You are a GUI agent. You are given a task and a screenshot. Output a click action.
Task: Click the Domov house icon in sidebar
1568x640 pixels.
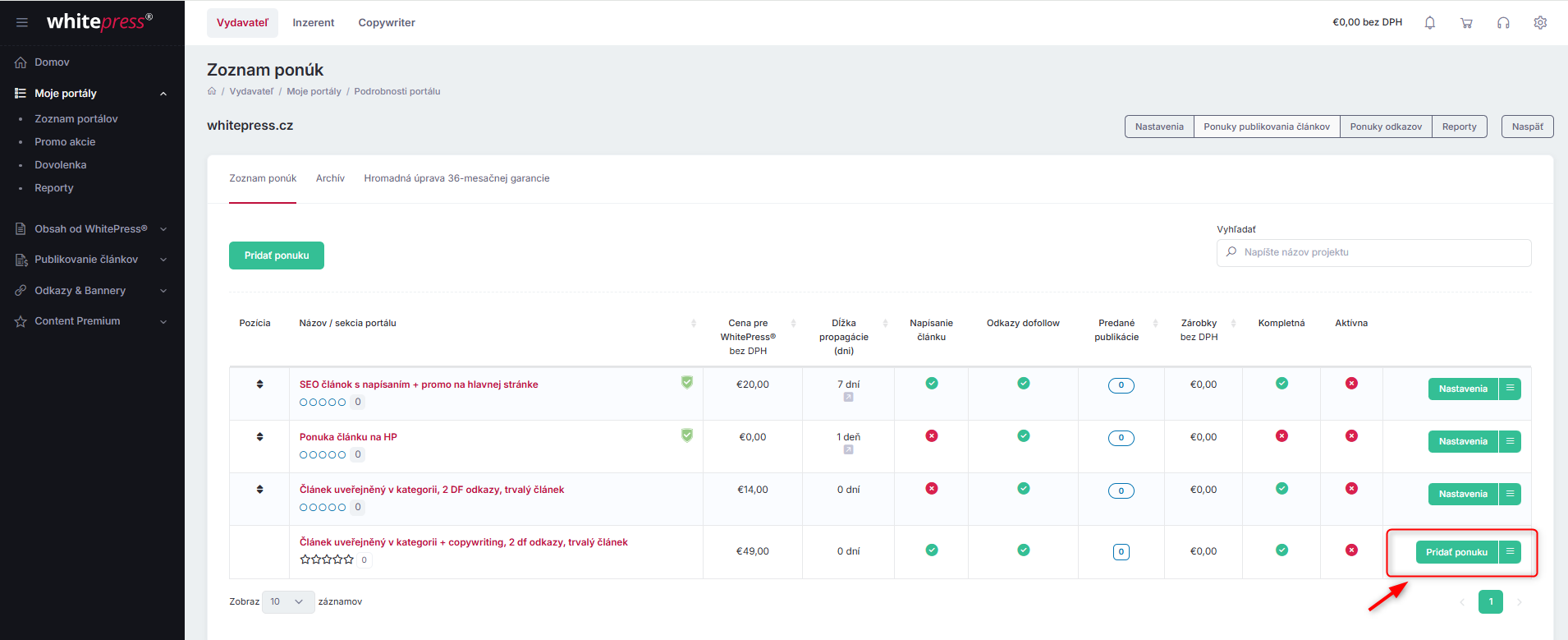(21, 62)
